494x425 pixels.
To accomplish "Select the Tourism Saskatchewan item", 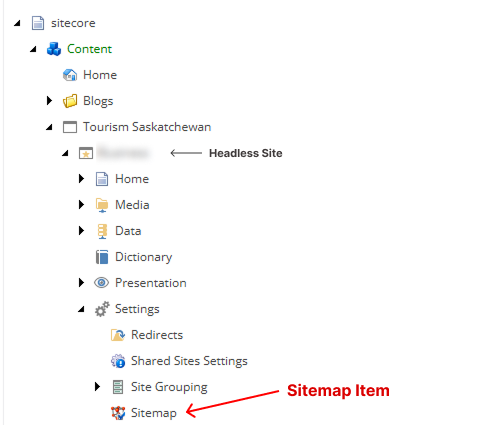I will 147,127.
